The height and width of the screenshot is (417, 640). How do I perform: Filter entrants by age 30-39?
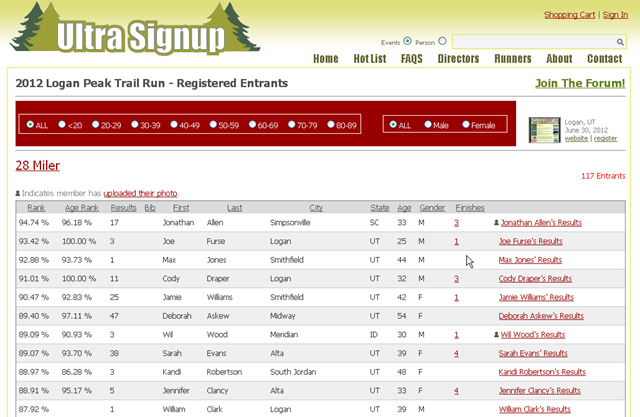[134, 124]
